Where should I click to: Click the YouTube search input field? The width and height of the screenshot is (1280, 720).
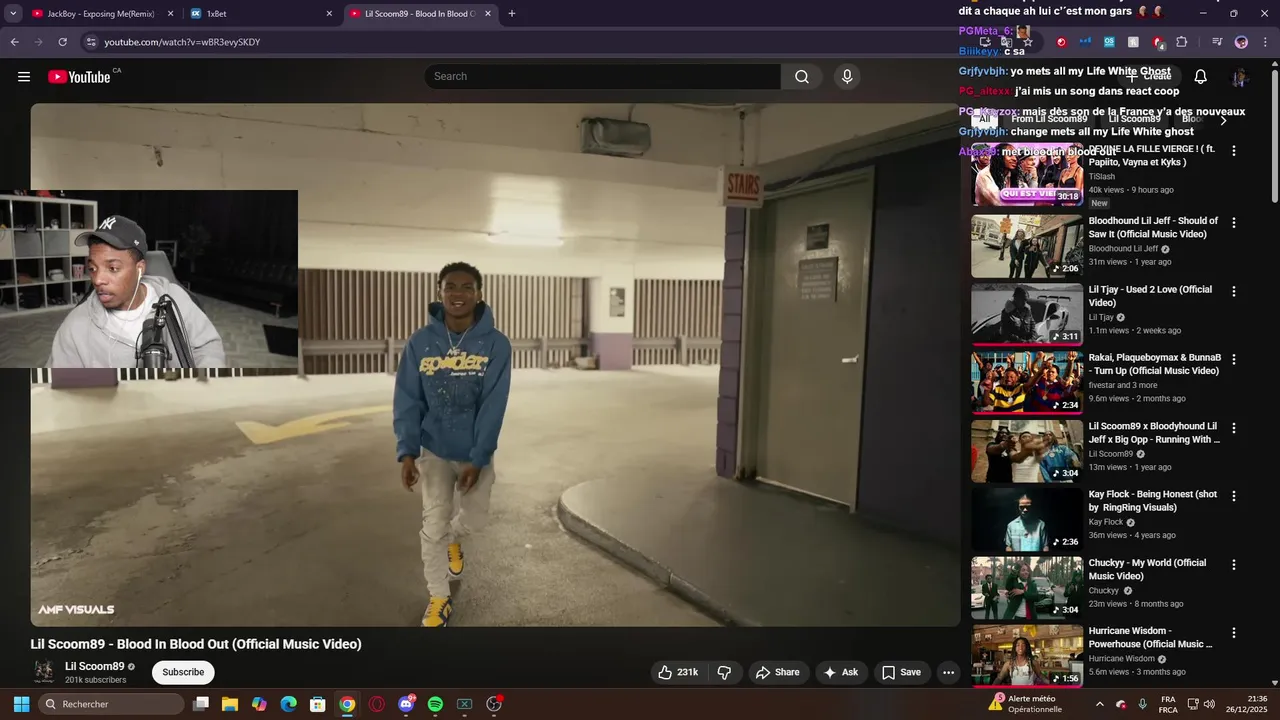tap(602, 77)
